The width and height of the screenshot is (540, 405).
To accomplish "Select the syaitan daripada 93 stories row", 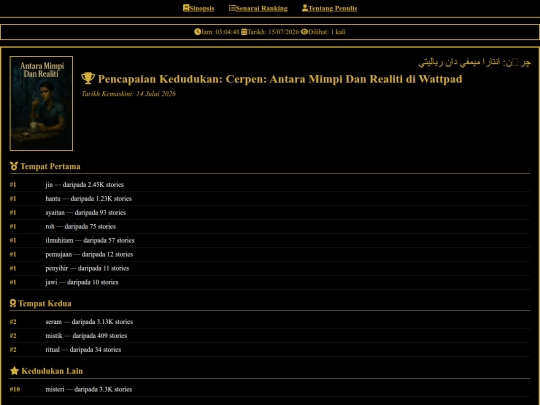I will (270, 212).
